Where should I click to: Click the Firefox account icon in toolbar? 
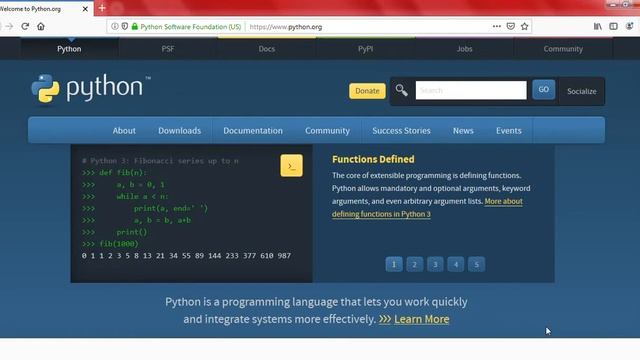(629, 27)
